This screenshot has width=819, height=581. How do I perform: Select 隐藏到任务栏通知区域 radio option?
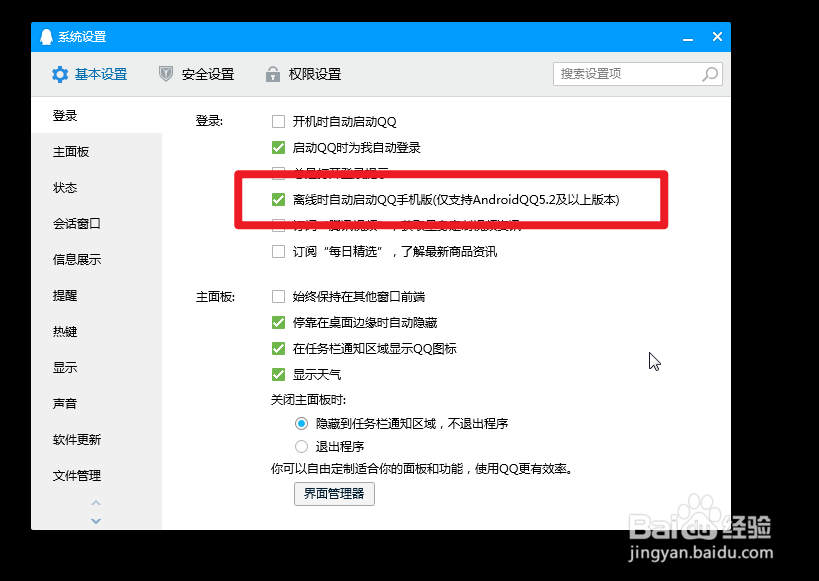coord(301,424)
